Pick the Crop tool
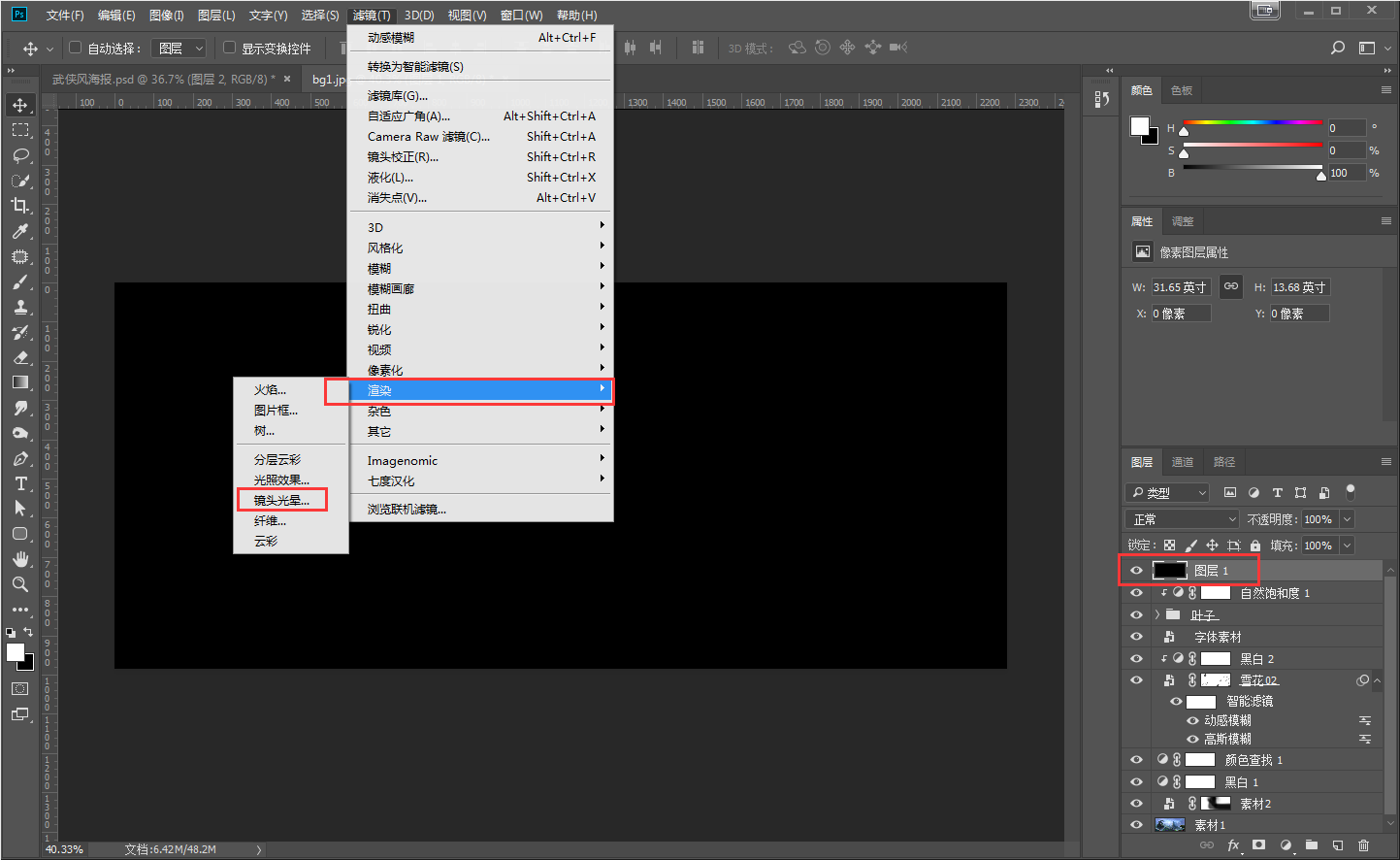 (20, 206)
